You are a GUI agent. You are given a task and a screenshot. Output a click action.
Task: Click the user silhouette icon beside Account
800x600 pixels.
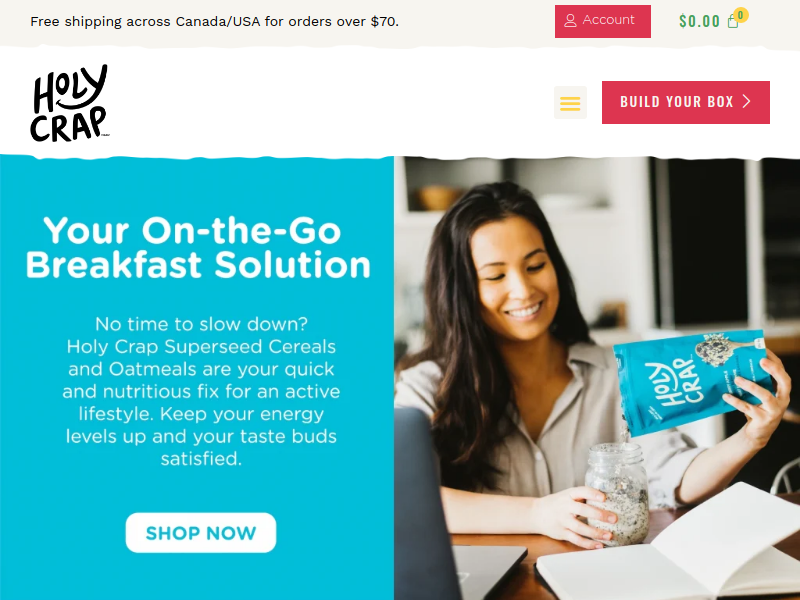[570, 21]
